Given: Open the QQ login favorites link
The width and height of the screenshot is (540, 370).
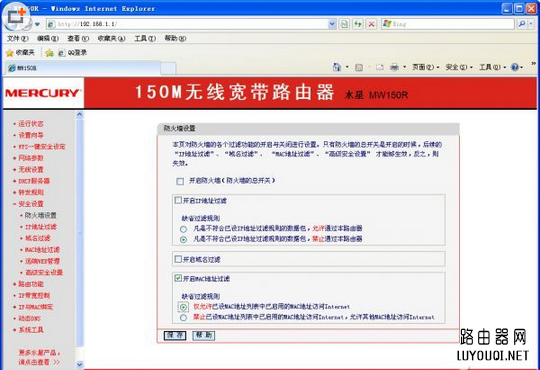Looking at the screenshot, I should 72,53.
